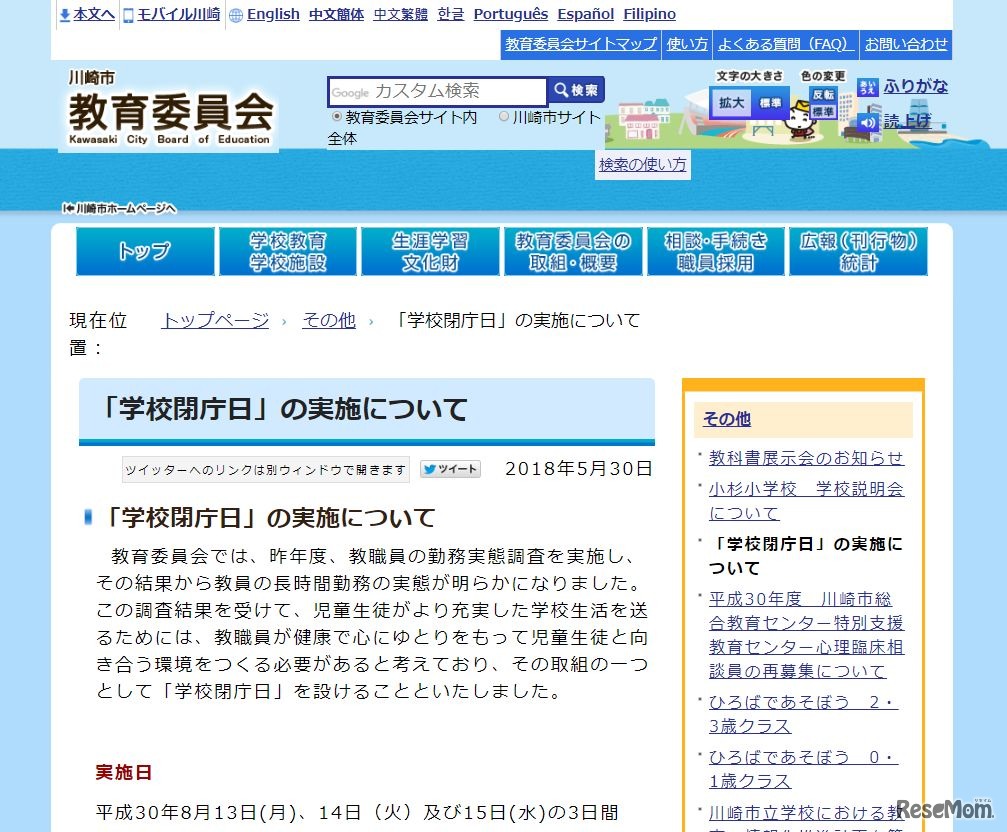Click the phone icon beside モバイル川崎
Viewport: 1007px width, 832px height.
(x=127, y=13)
